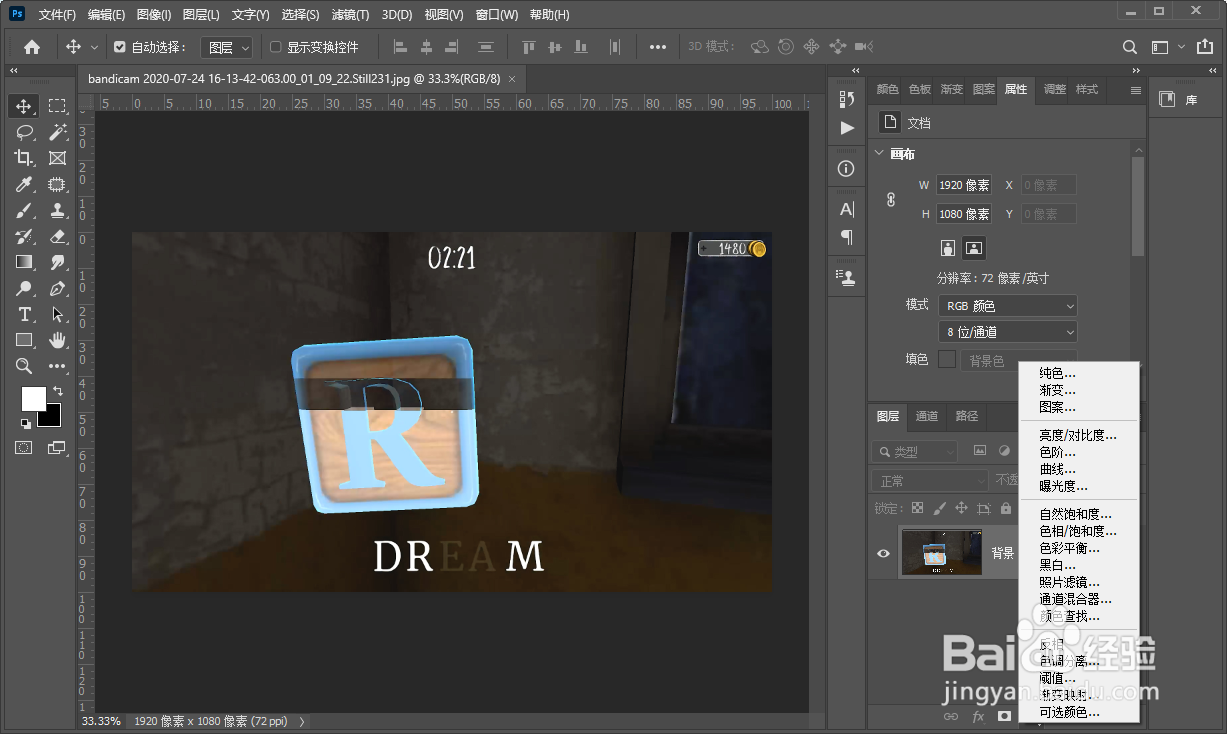Select the Gradient tool
The image size is (1227, 734).
(x=25, y=262)
